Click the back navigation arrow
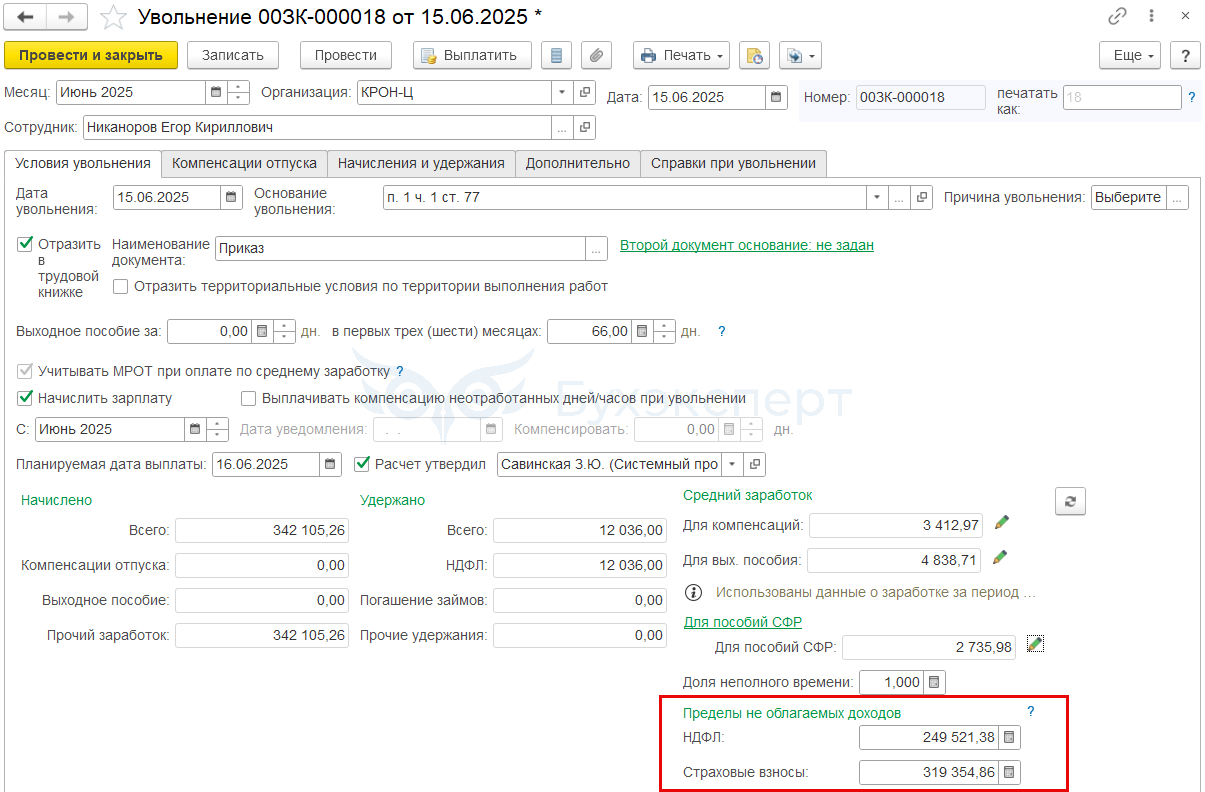The width and height of the screenshot is (1205, 792). click(x=26, y=17)
